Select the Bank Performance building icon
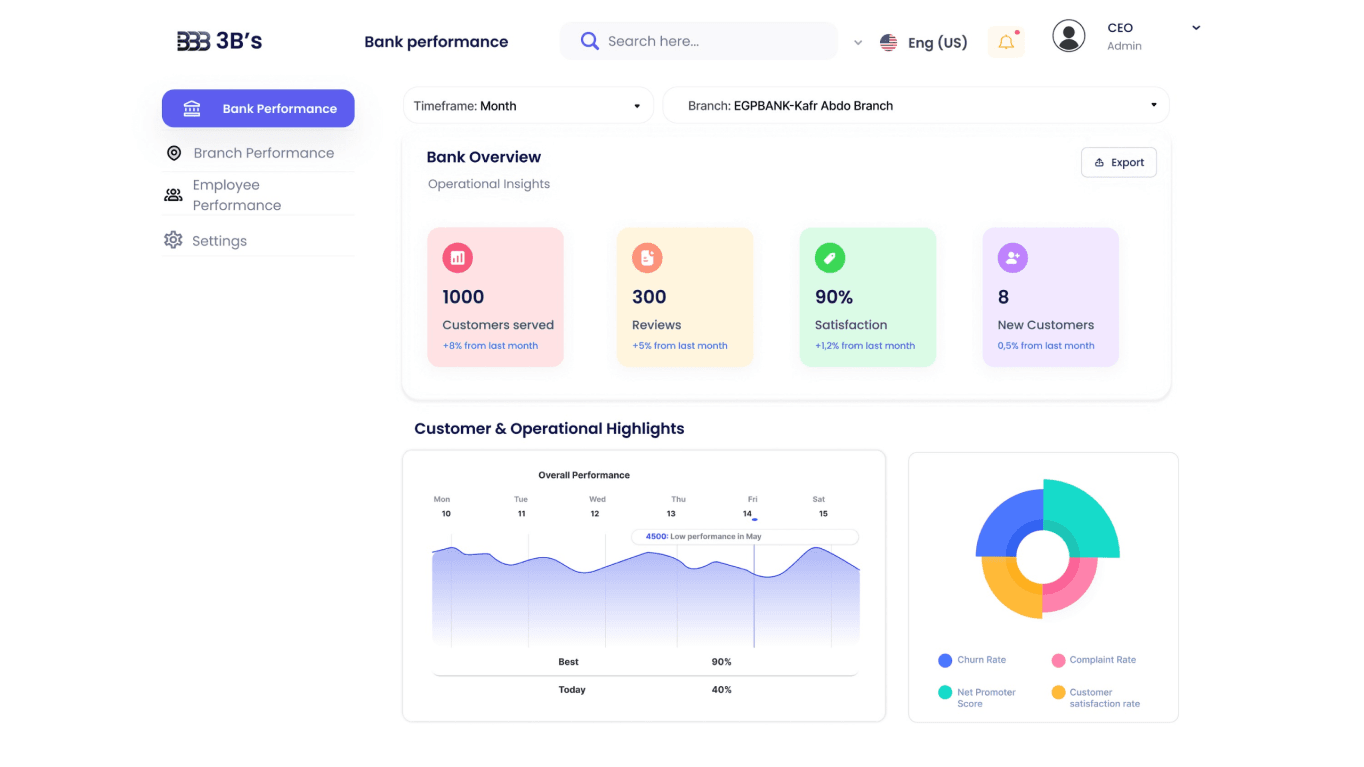Screen dimensions: 1364x767 [191, 108]
